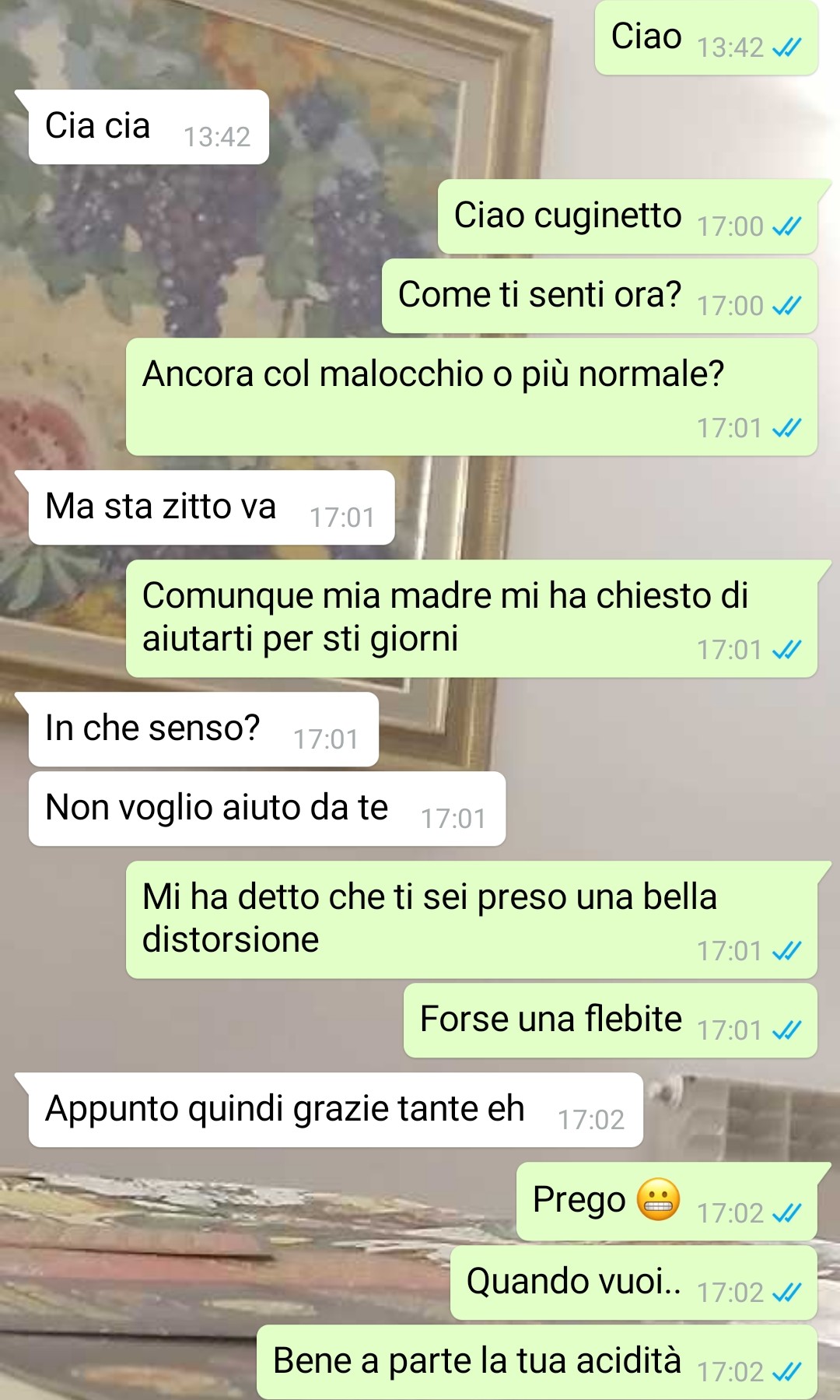Select the 'Ancora col malocchio o più normale?' bubble

[x=471, y=397]
